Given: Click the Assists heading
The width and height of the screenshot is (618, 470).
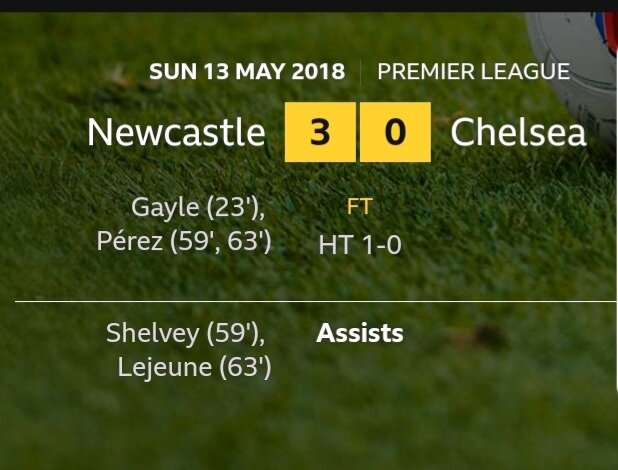Looking at the screenshot, I should tap(360, 333).
